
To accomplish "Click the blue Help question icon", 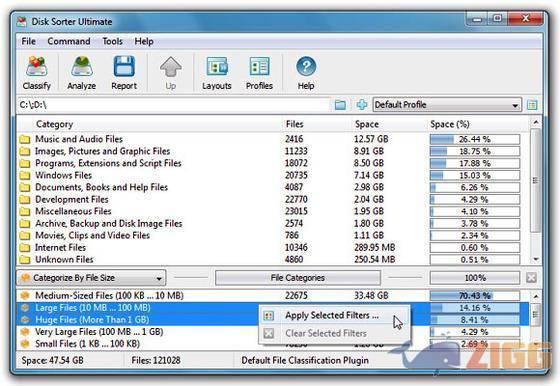I will (x=306, y=66).
